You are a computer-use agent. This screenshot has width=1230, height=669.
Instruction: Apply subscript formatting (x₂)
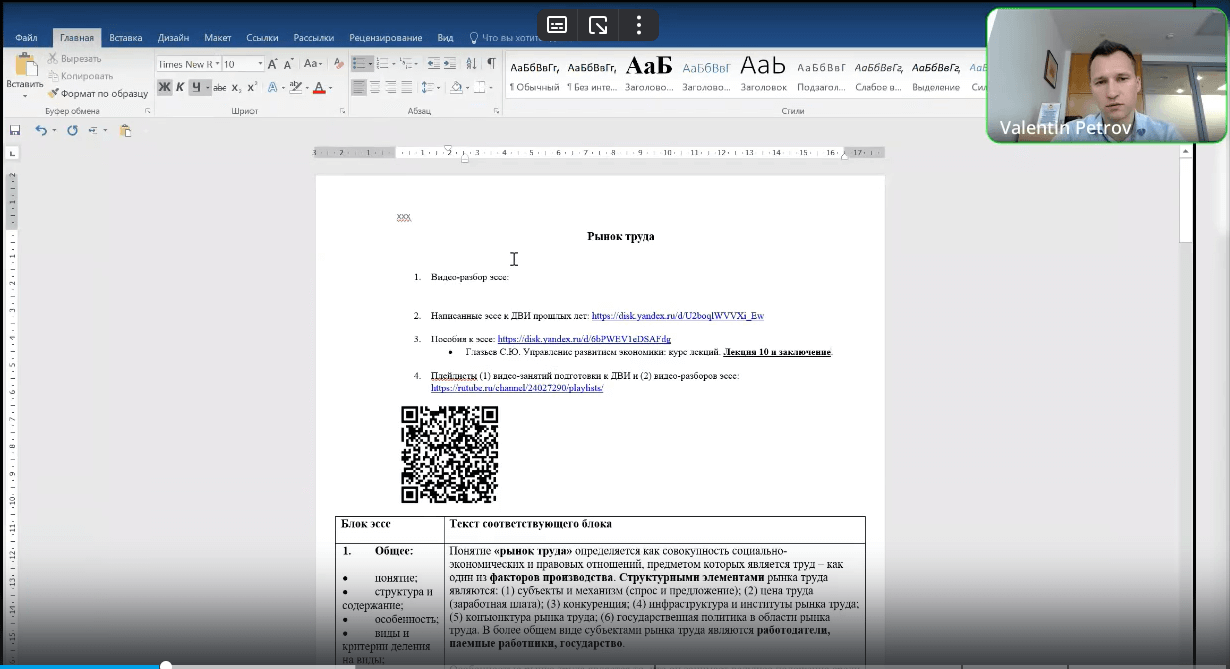click(x=236, y=88)
